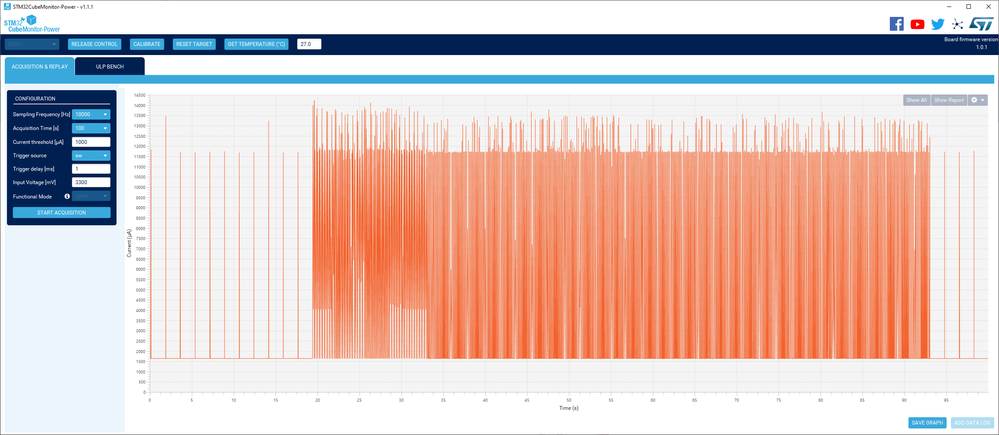Click the Current (µA) axis label
Image resolution: width=999 pixels, height=435 pixels.
(x=129, y=245)
